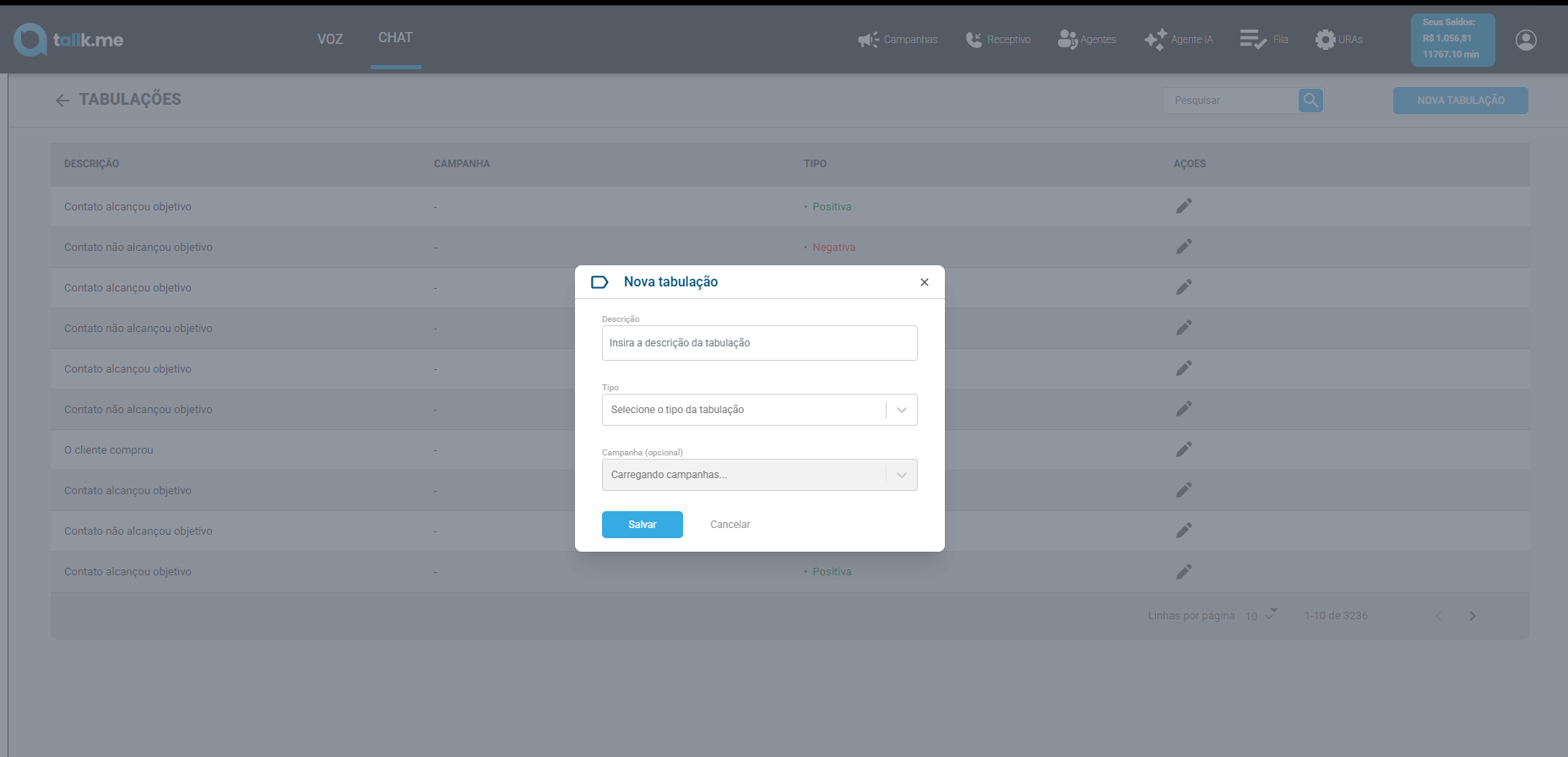Switch to the VOZ tab
This screenshot has width=1568, height=757.
(x=330, y=40)
